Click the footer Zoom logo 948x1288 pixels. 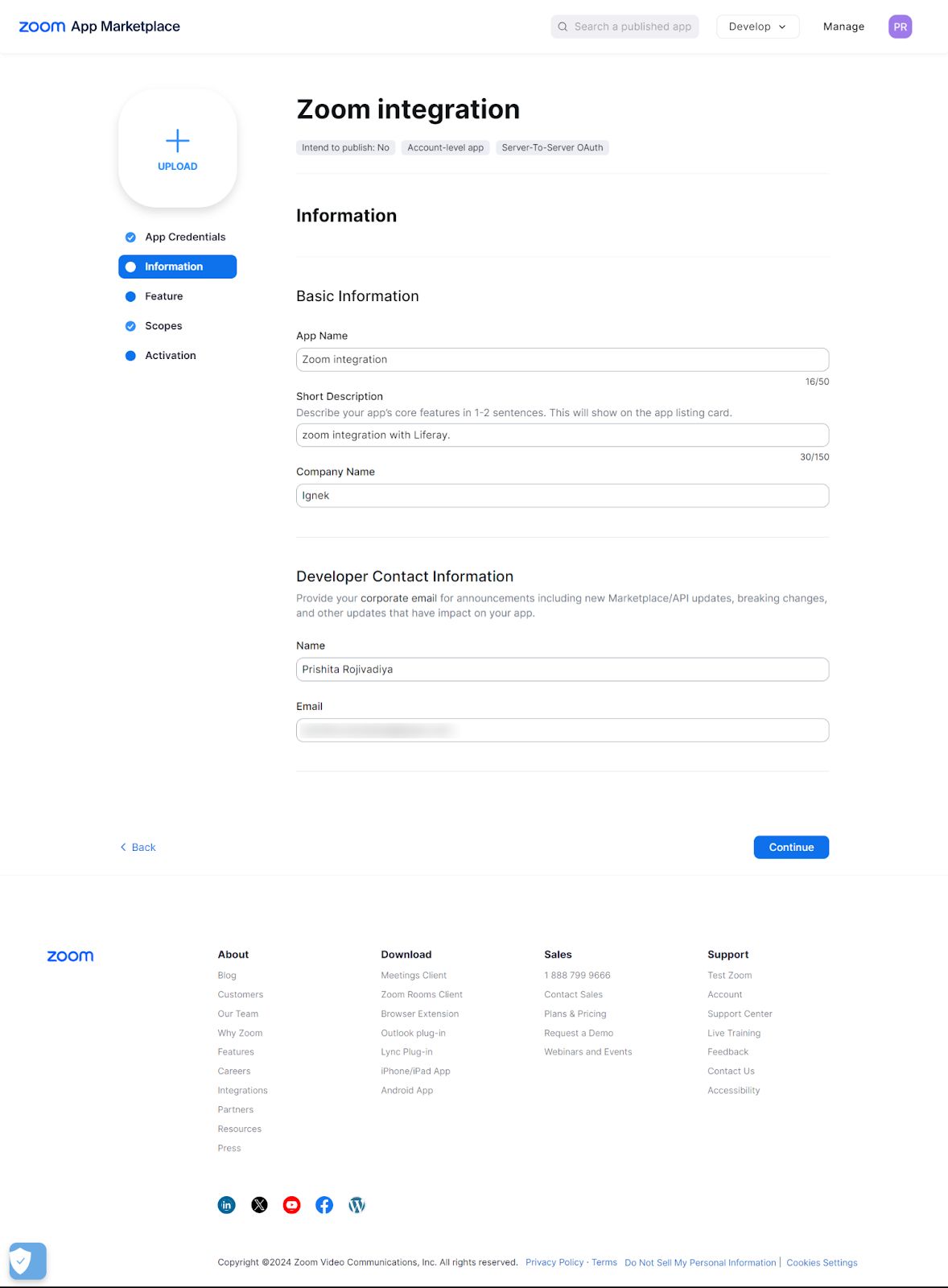pyautogui.click(x=70, y=956)
